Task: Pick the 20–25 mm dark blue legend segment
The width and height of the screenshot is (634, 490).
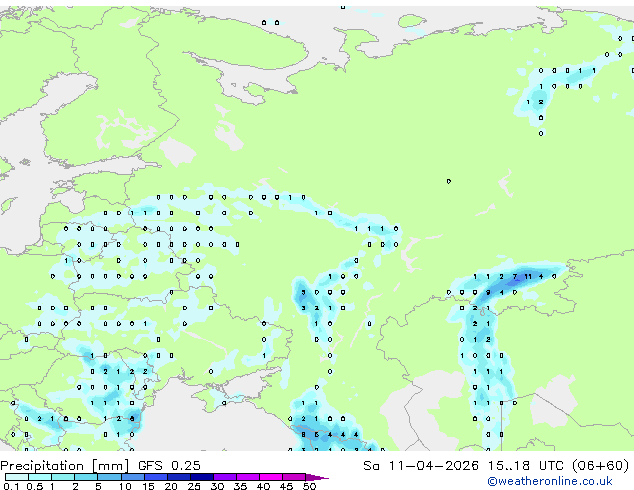Action: point(178,477)
